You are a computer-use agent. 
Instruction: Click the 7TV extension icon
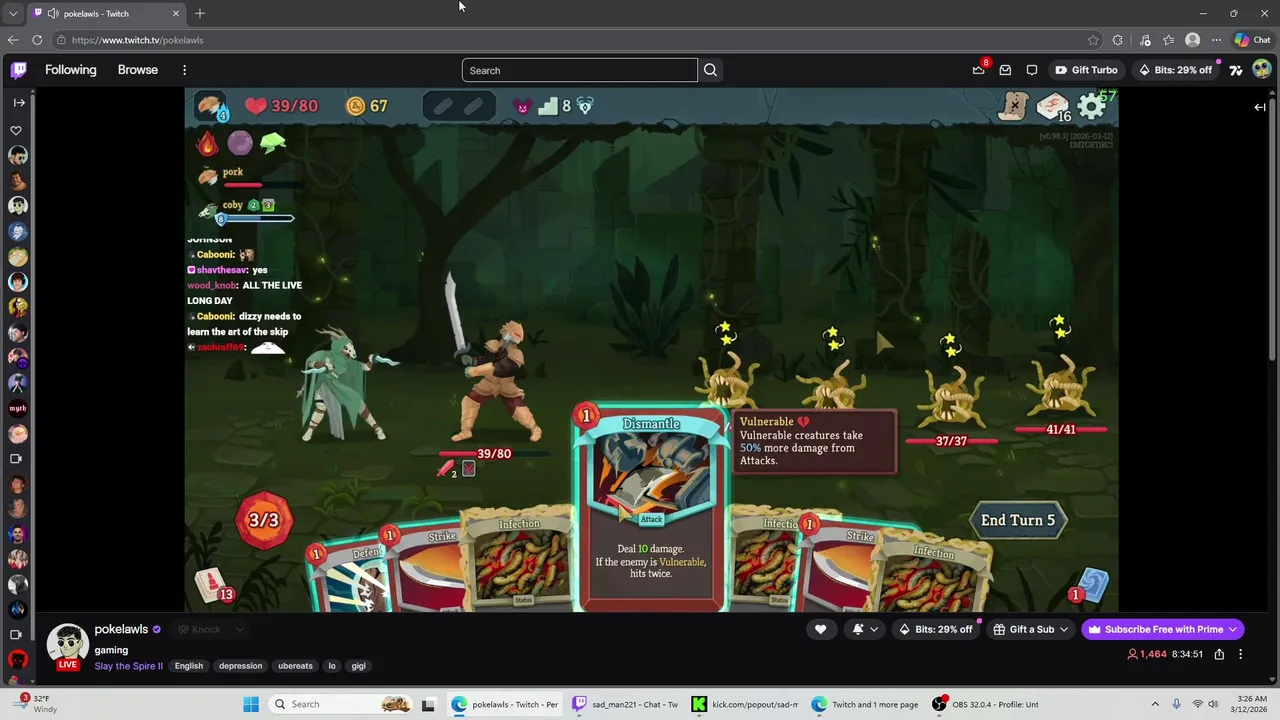tap(1236, 70)
